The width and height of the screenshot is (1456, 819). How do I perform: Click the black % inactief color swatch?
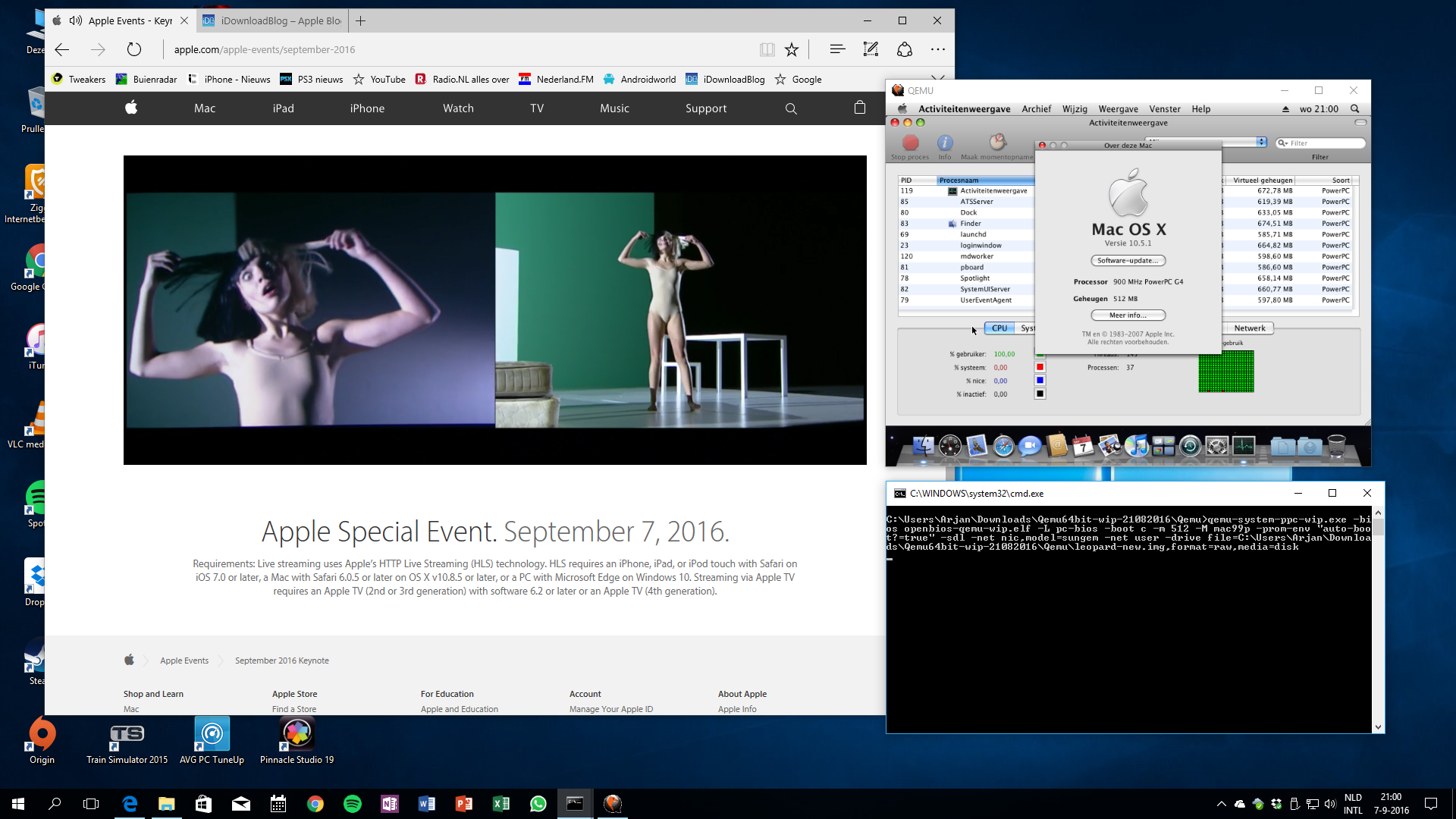coord(1040,394)
